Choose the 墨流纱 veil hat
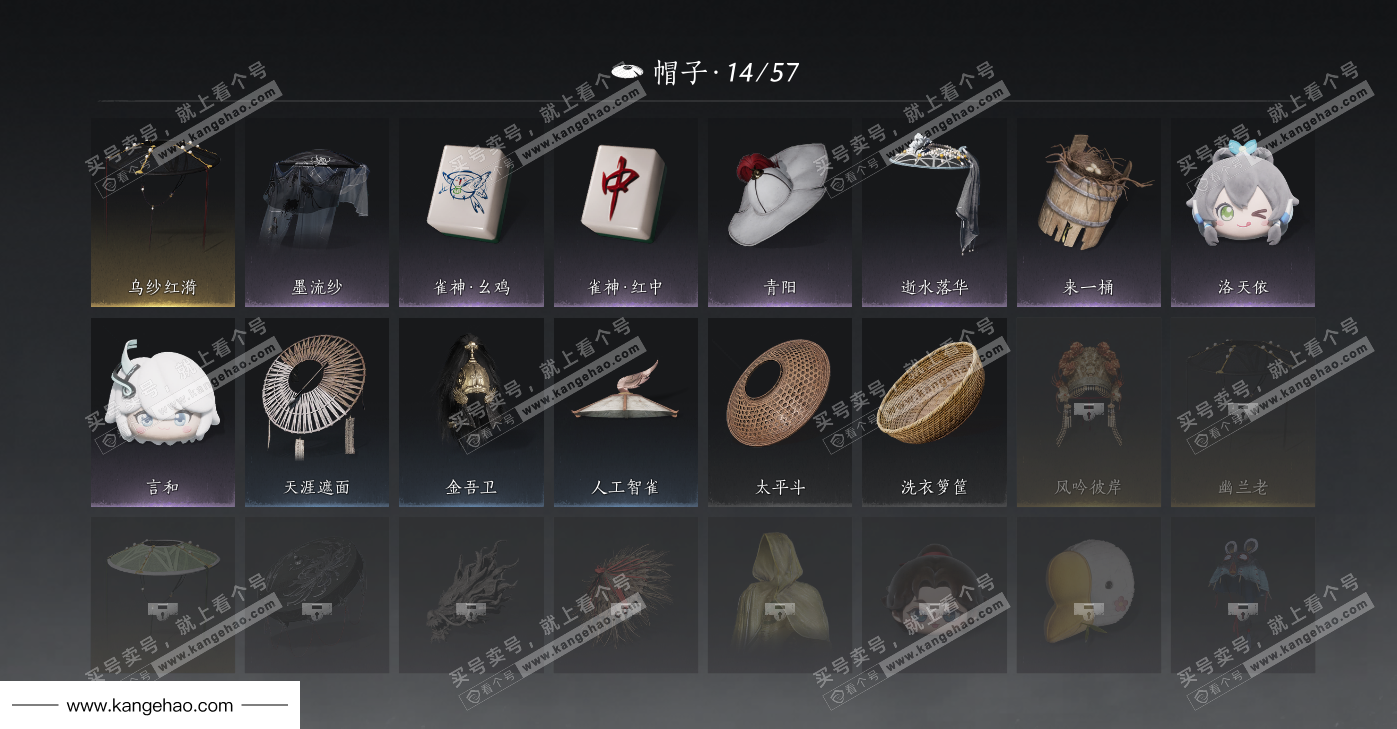Screen dimensions: 1397x729 pos(317,212)
